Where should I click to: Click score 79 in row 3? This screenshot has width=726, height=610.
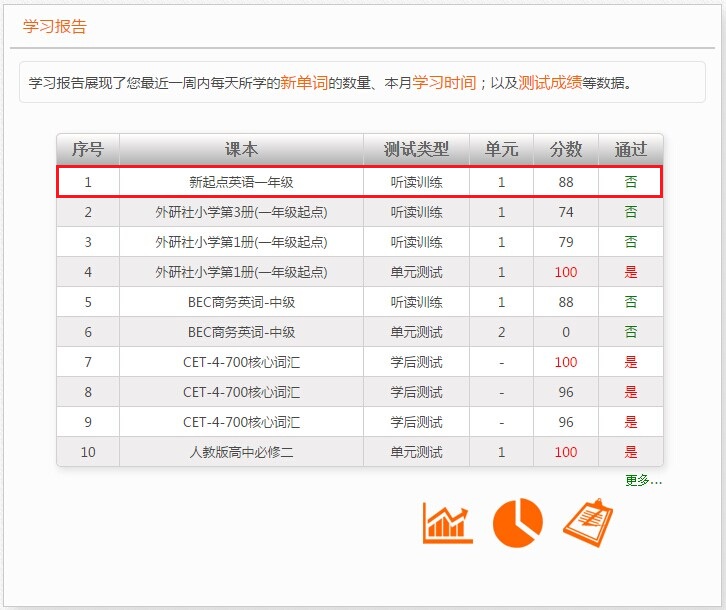pyautogui.click(x=566, y=242)
